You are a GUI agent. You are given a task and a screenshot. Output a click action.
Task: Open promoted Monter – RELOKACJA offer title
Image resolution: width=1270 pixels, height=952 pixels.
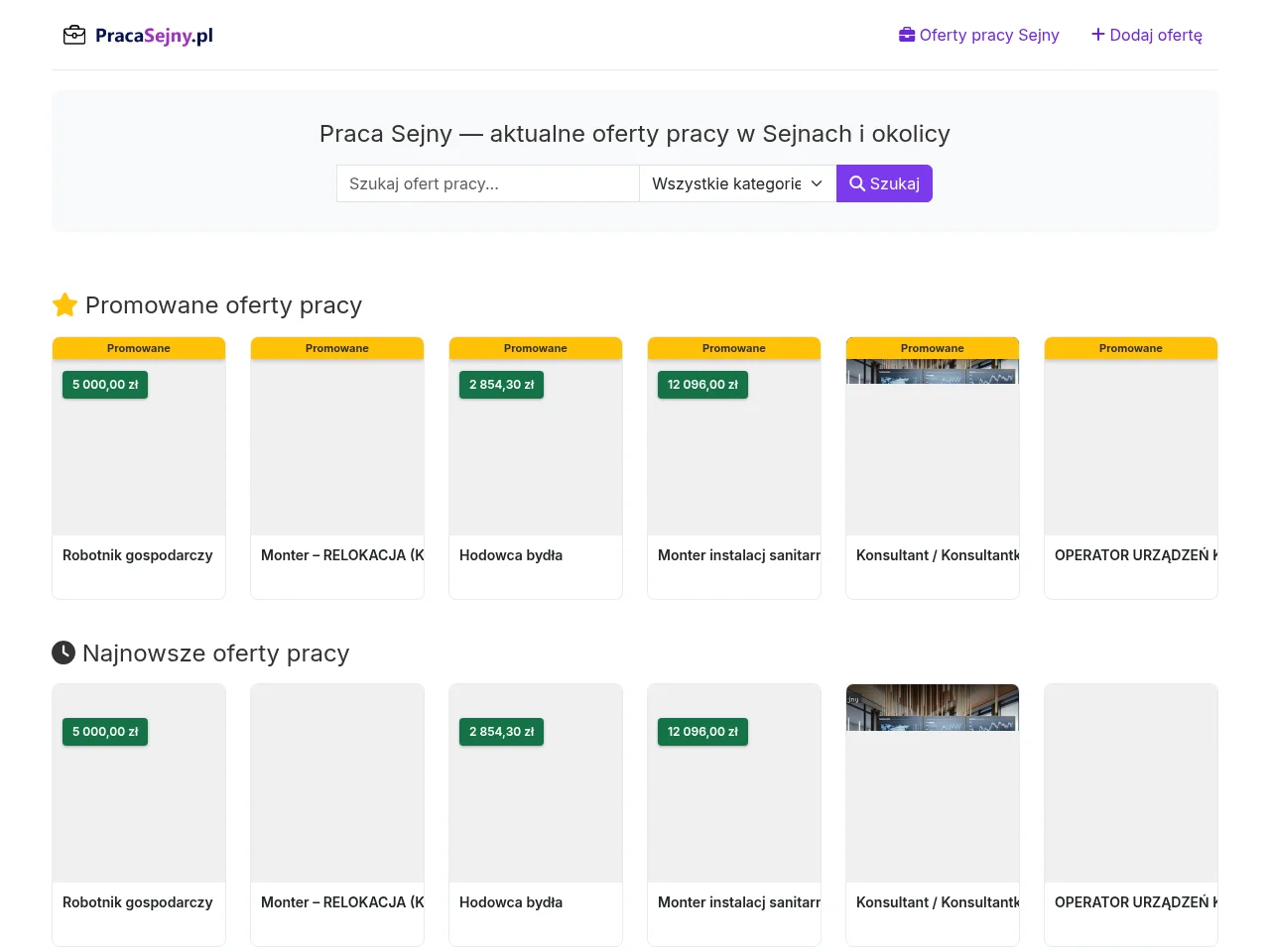coord(342,555)
